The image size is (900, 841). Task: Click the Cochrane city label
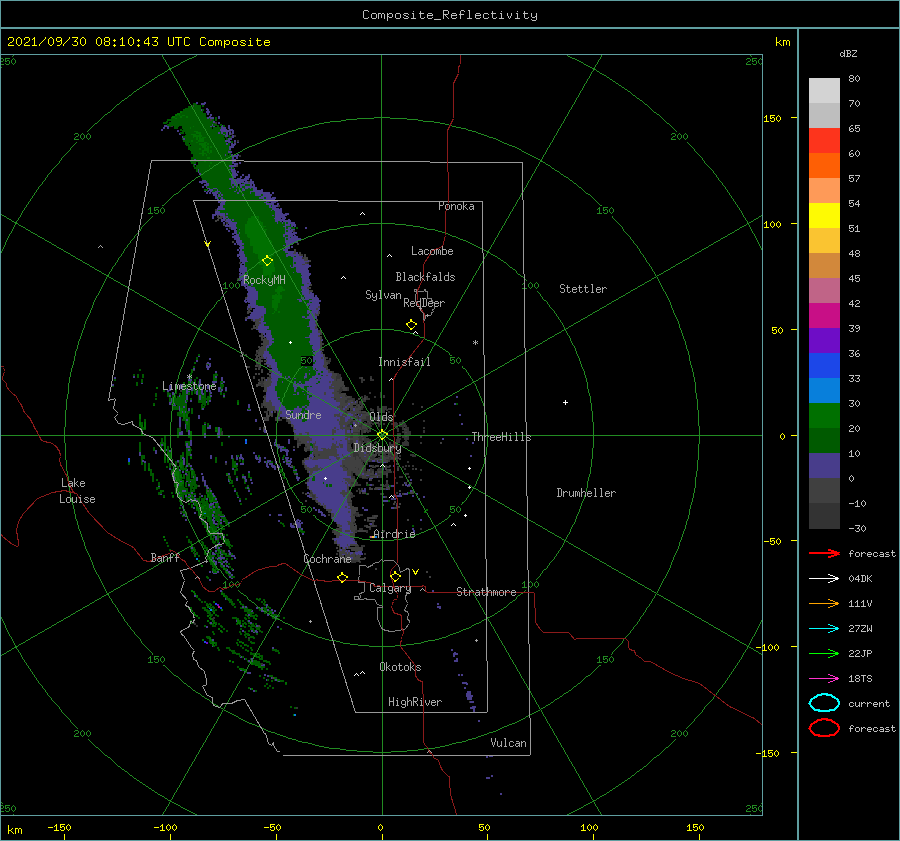[x=327, y=559]
